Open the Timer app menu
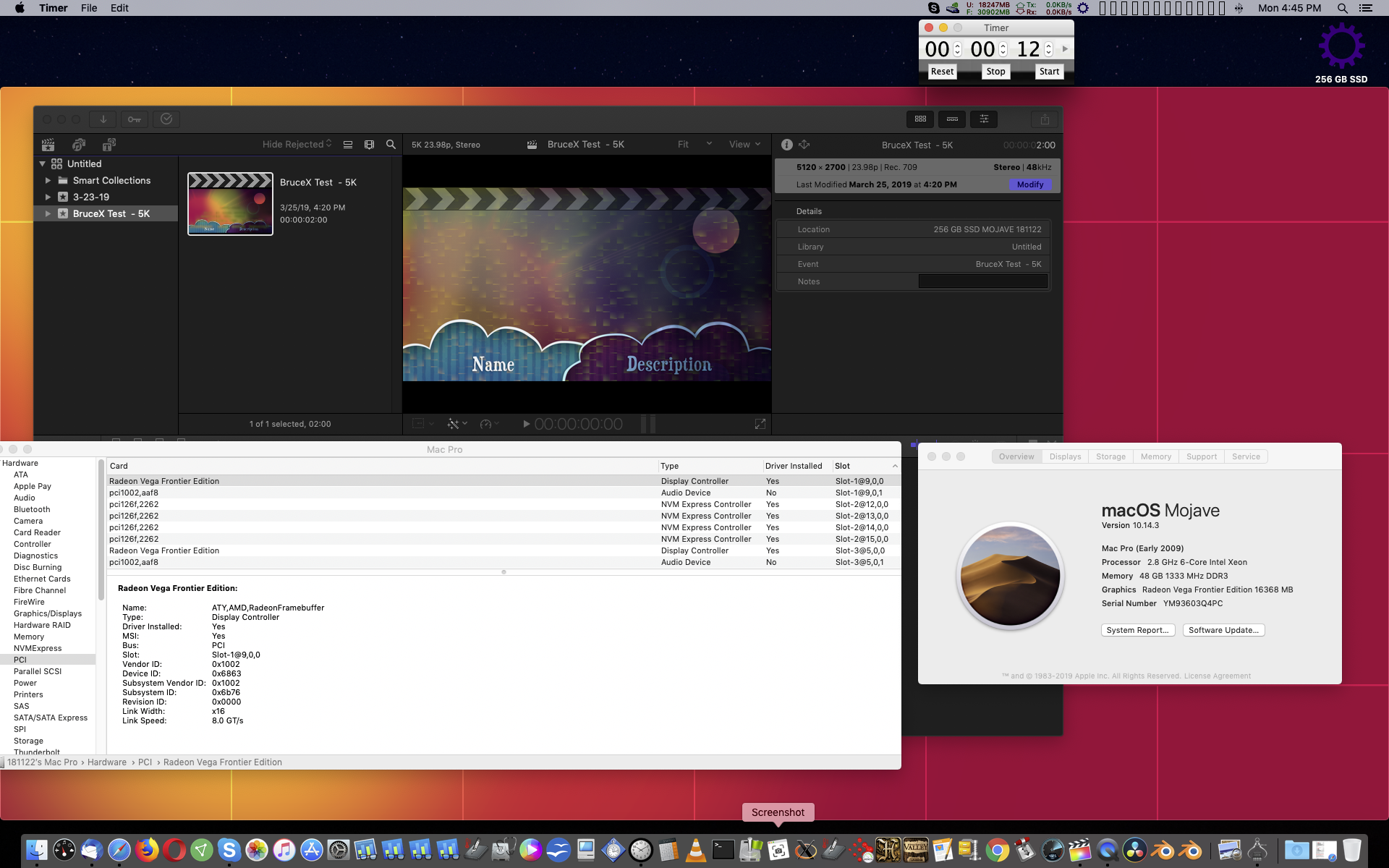 [x=54, y=8]
